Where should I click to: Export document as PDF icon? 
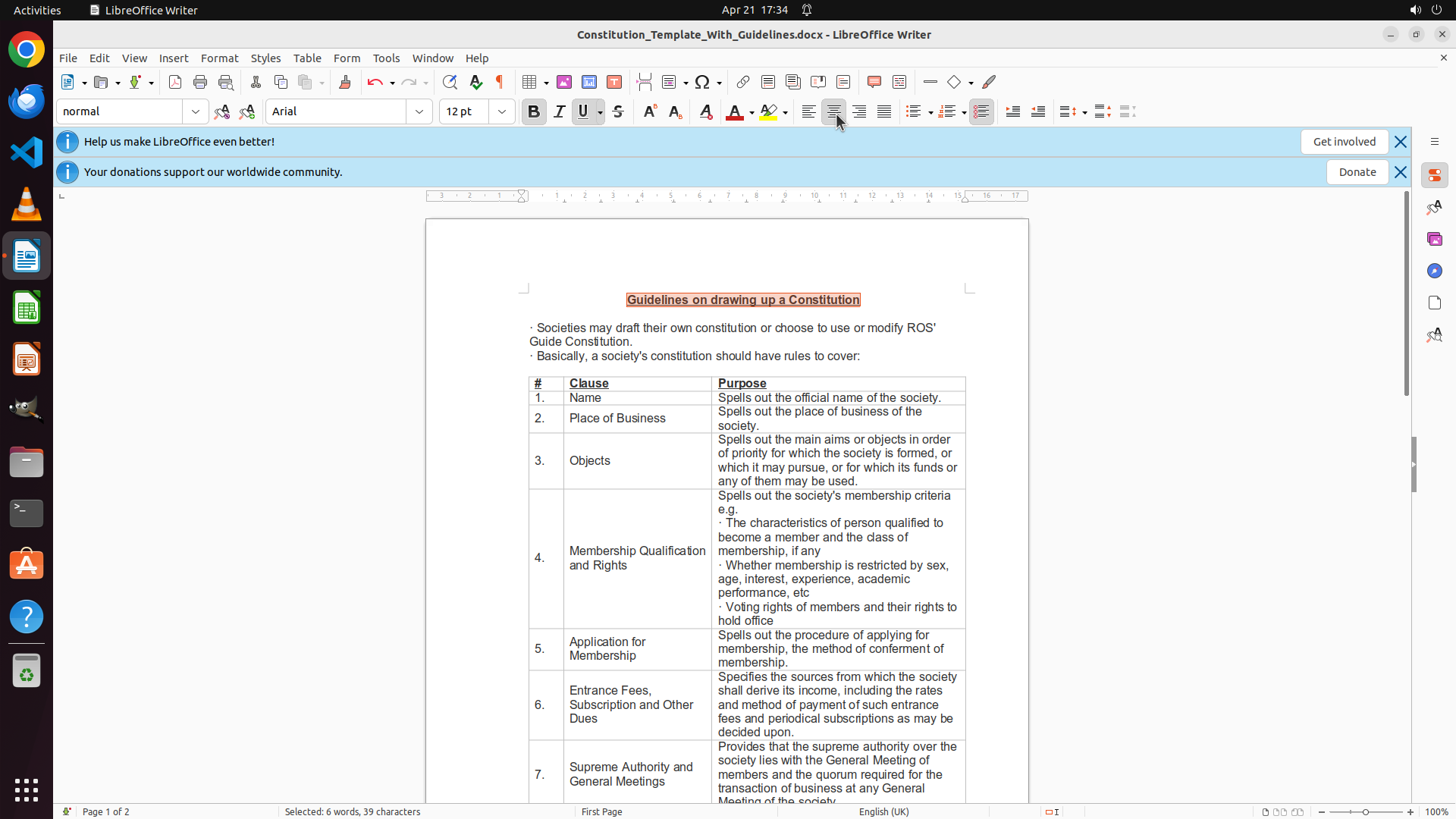[x=175, y=82]
